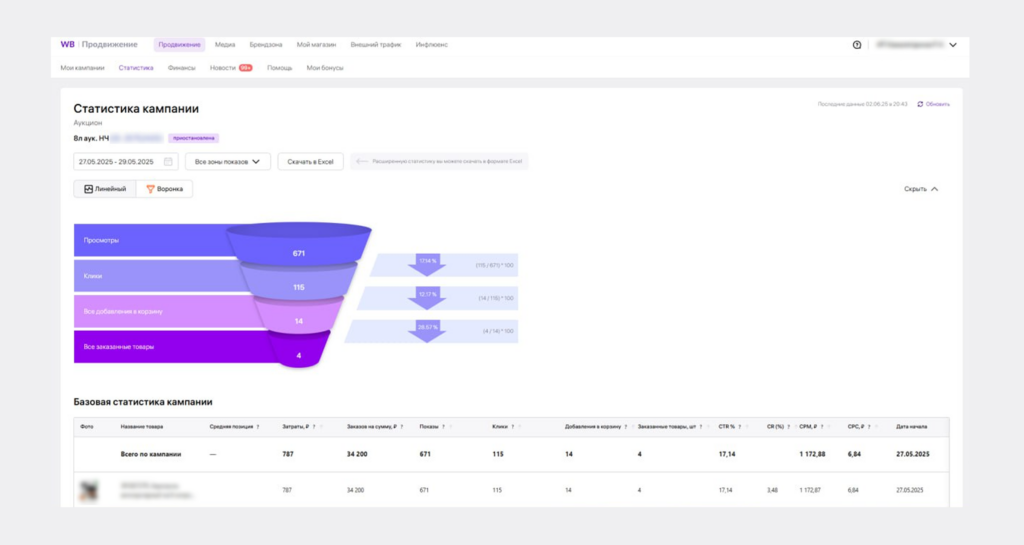Image resolution: width=1024 pixels, height=545 pixels.
Task: Open the account menu chevron
Action: click(x=953, y=45)
